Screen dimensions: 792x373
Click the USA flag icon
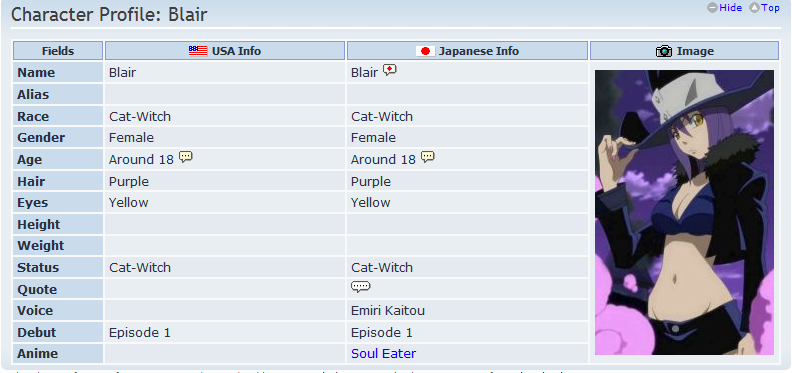click(x=198, y=51)
